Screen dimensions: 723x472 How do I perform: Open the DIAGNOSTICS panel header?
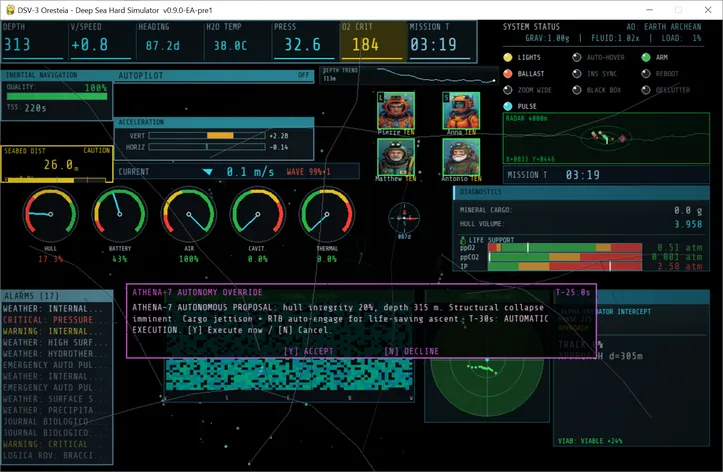(x=581, y=192)
